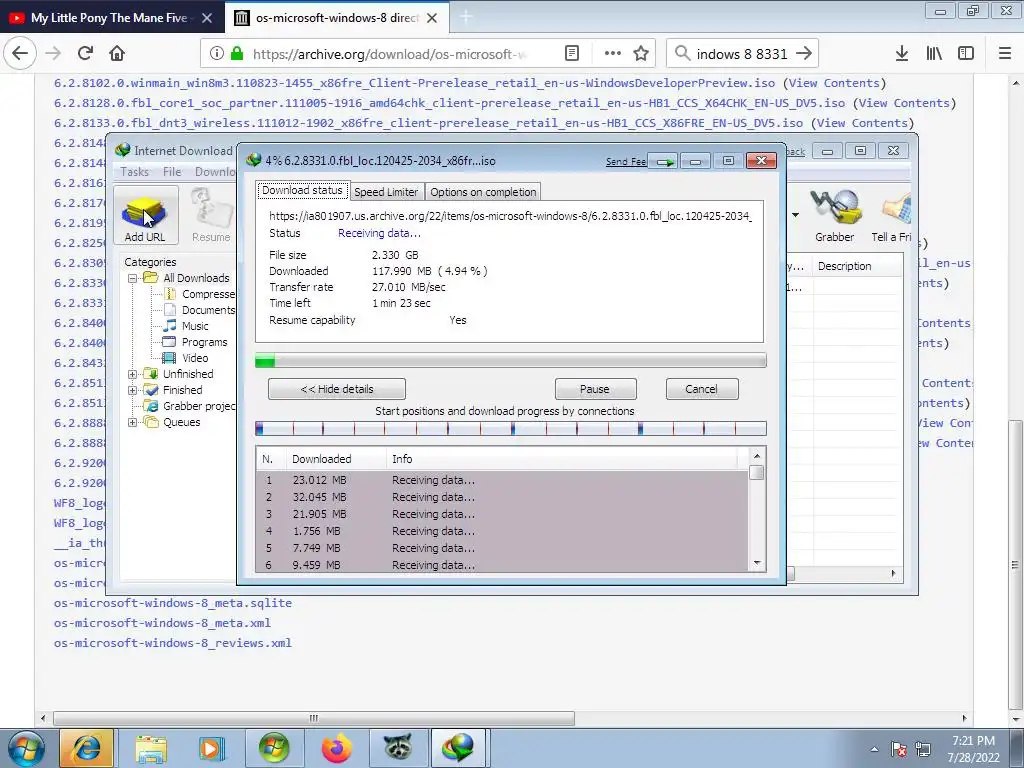The width and height of the screenshot is (1024, 768).
Task: Click the Firefox page horizontal scrollbar thumb
Action: [313, 718]
